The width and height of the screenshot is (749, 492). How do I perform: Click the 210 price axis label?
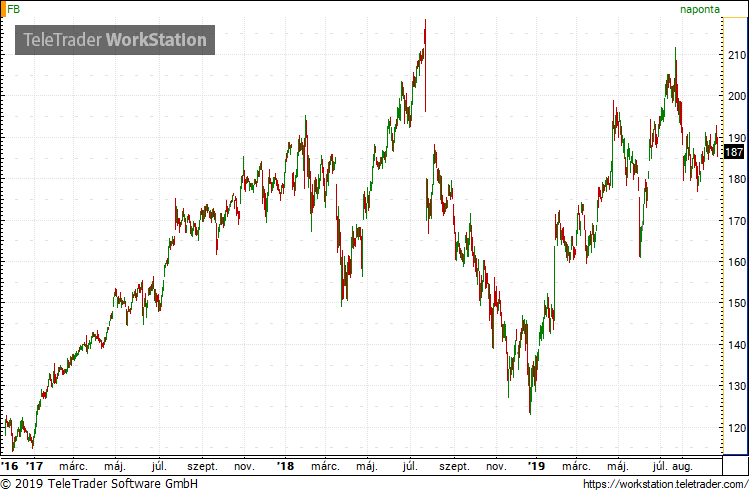[737, 55]
